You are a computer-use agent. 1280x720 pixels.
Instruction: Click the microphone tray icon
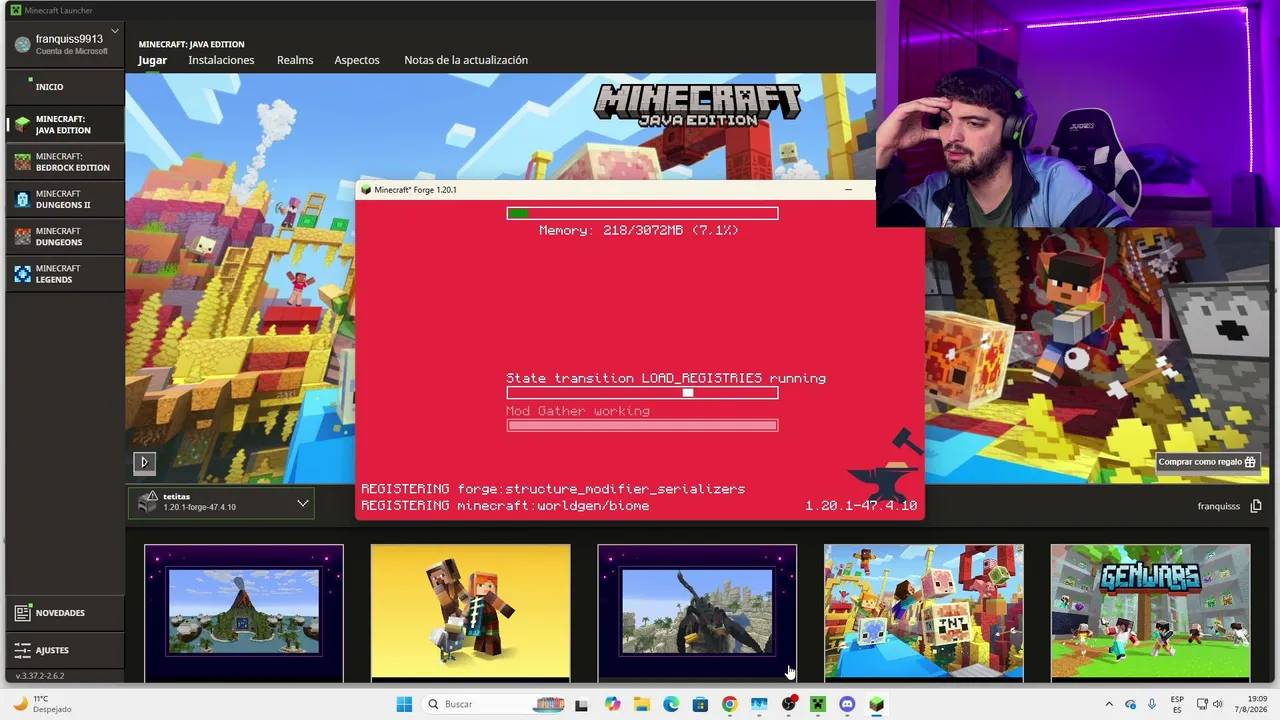tap(1152, 704)
